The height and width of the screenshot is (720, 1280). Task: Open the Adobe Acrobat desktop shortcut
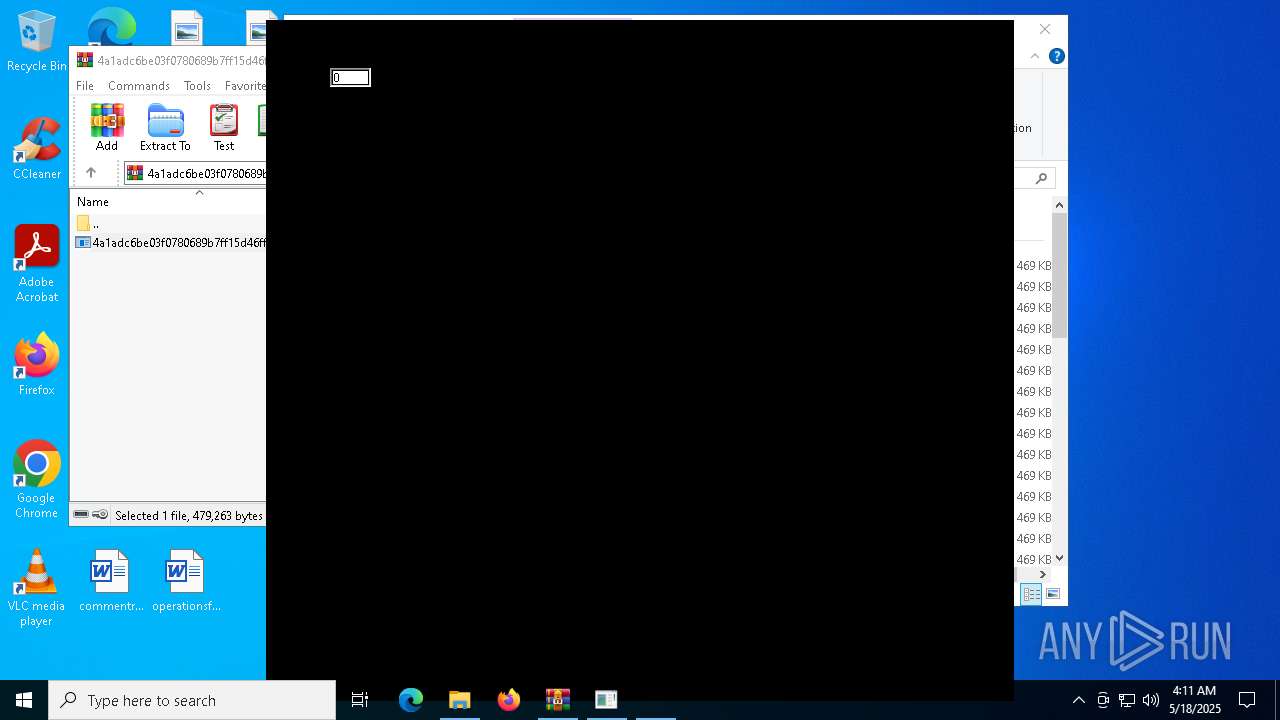37,264
